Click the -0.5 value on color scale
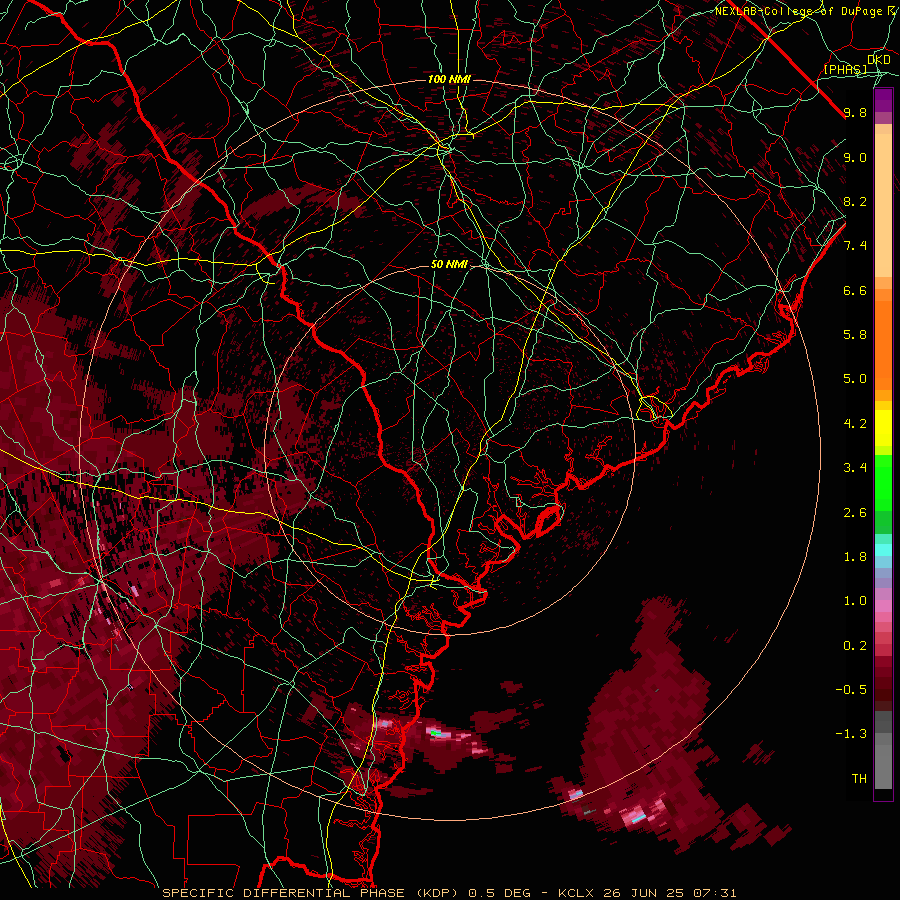Viewport: 900px width, 900px height. pyautogui.click(x=851, y=690)
